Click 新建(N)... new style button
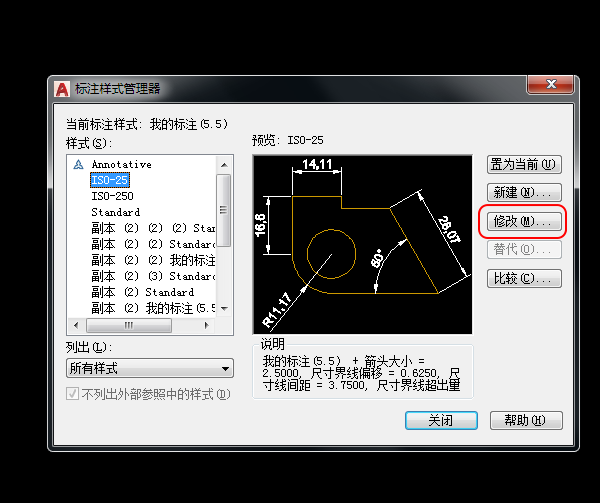Screen dimensions: 600x503 524,192
